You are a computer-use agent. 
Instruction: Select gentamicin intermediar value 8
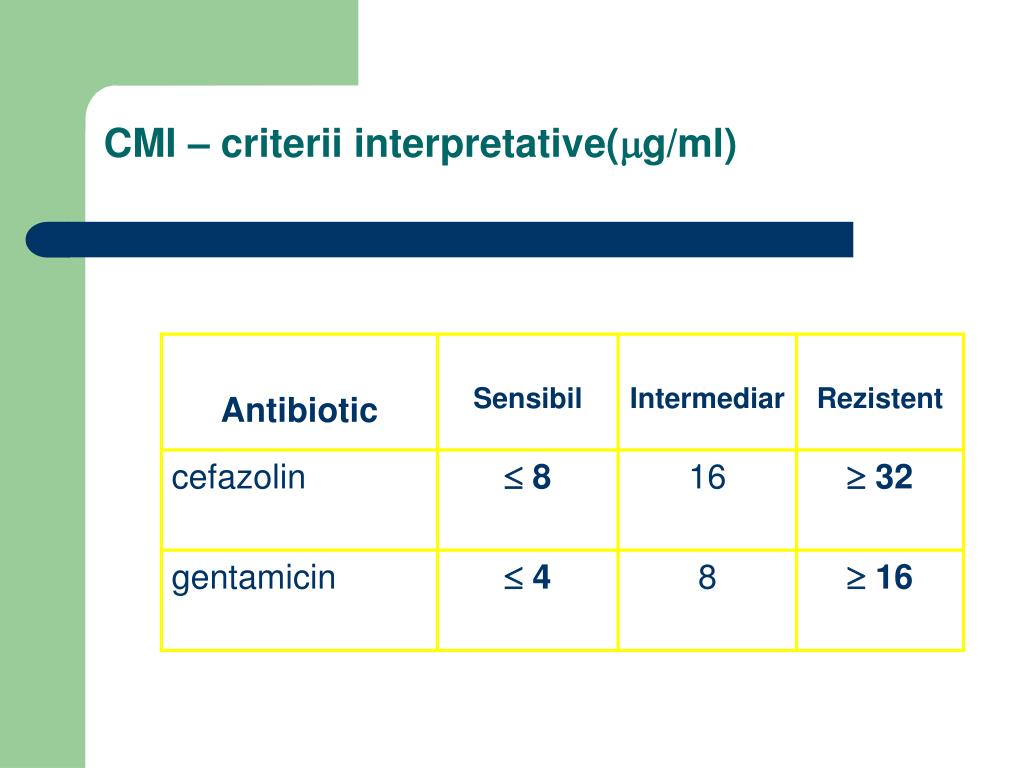tap(707, 577)
